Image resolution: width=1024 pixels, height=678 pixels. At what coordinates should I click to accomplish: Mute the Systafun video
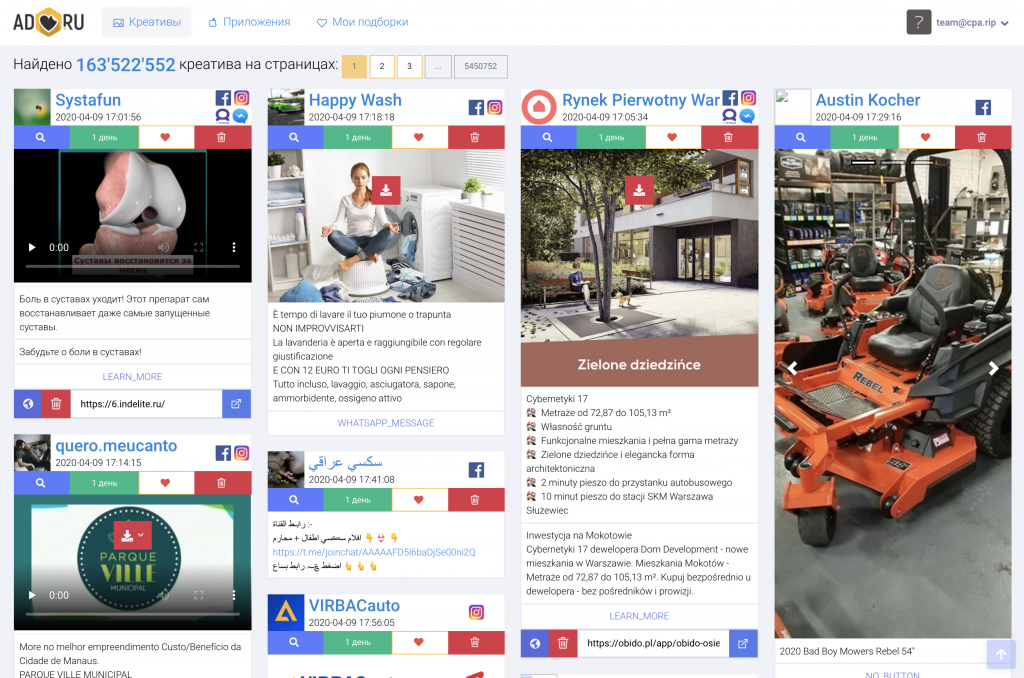pos(163,248)
